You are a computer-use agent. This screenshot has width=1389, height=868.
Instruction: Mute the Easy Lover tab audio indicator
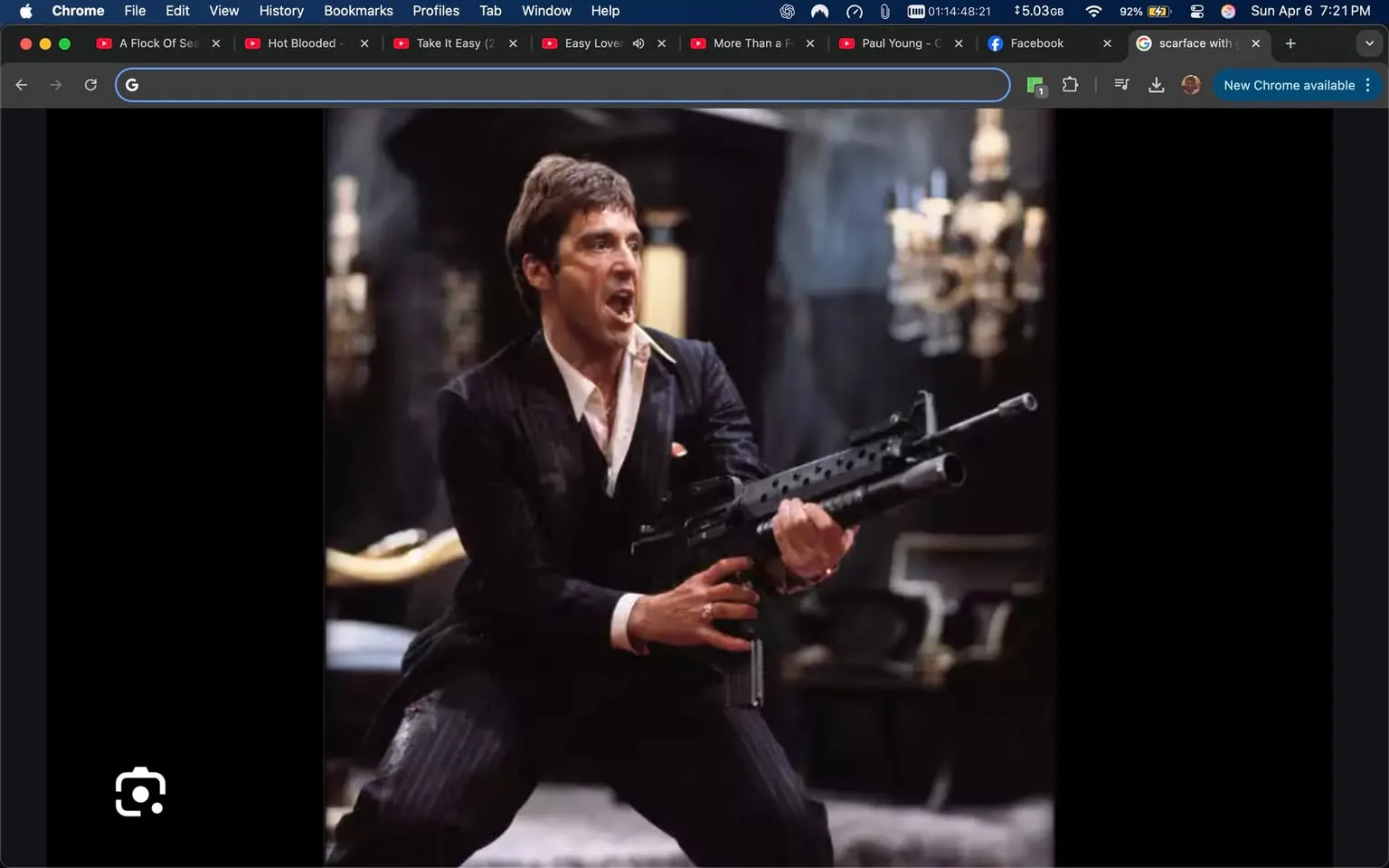point(638,42)
